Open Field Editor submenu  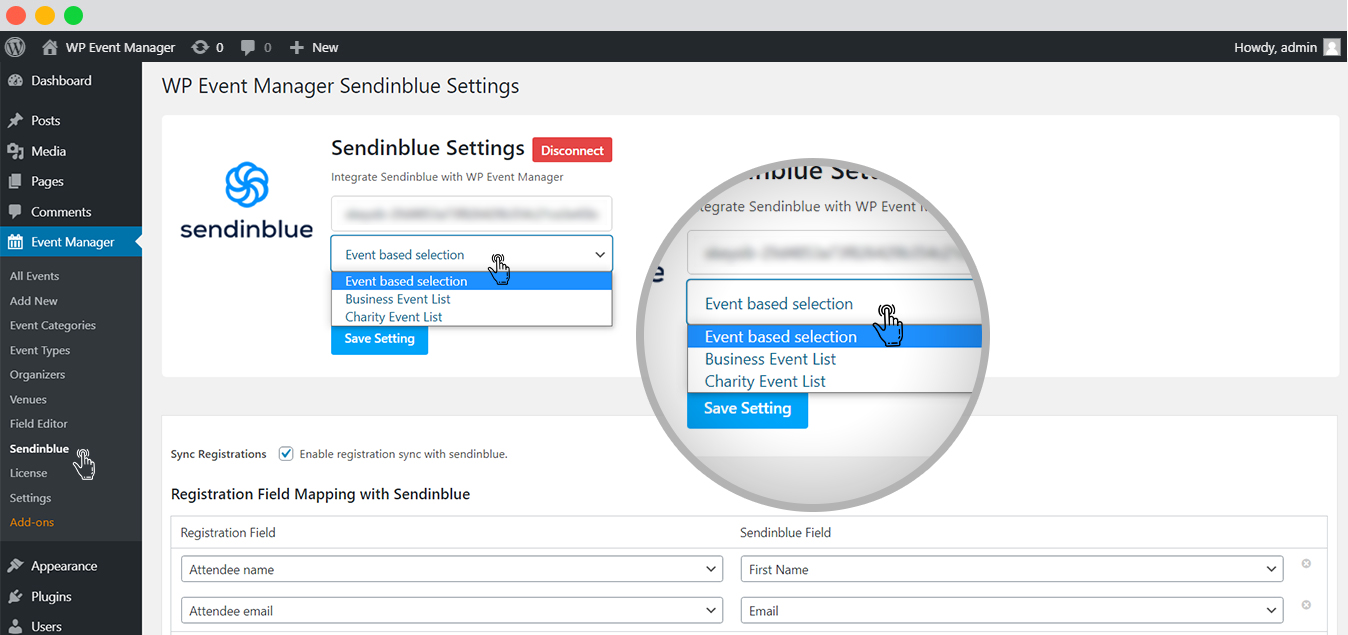click(39, 424)
